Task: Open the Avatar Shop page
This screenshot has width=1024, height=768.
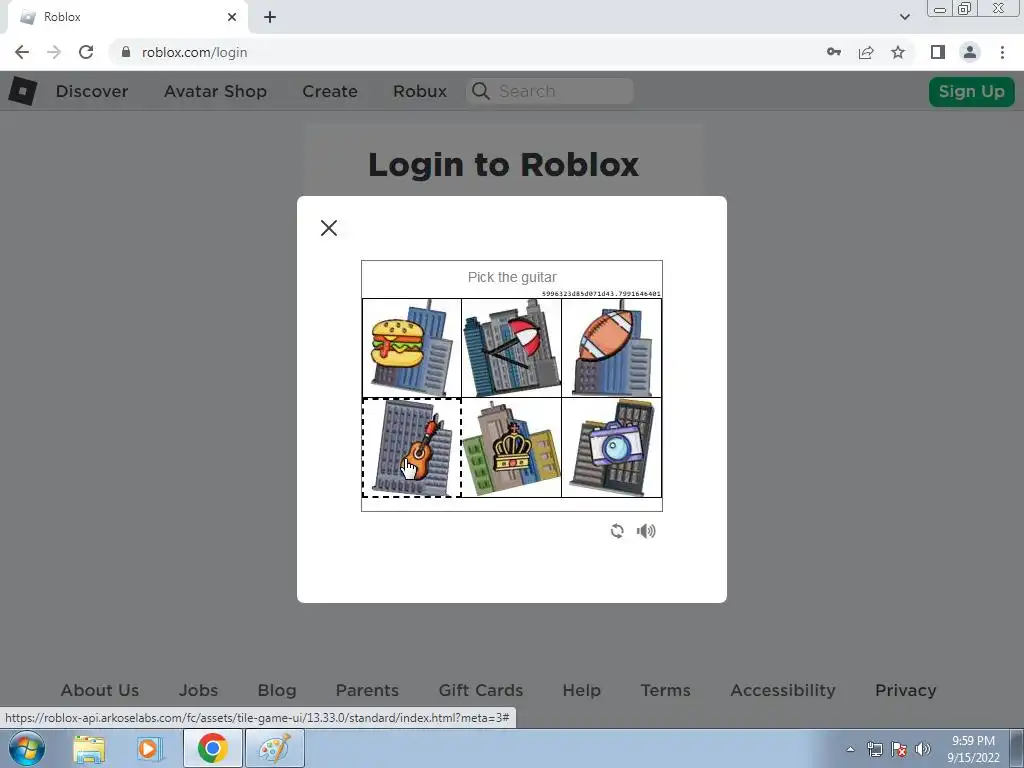Action: (x=216, y=91)
